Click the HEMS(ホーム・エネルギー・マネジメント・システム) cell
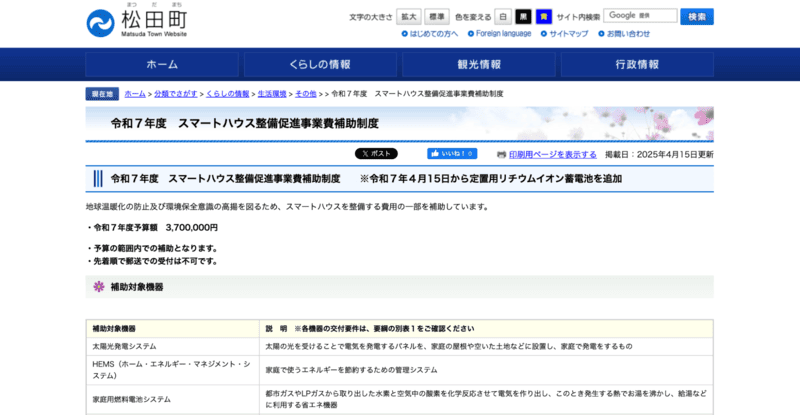The image size is (800, 415). [x=173, y=370]
